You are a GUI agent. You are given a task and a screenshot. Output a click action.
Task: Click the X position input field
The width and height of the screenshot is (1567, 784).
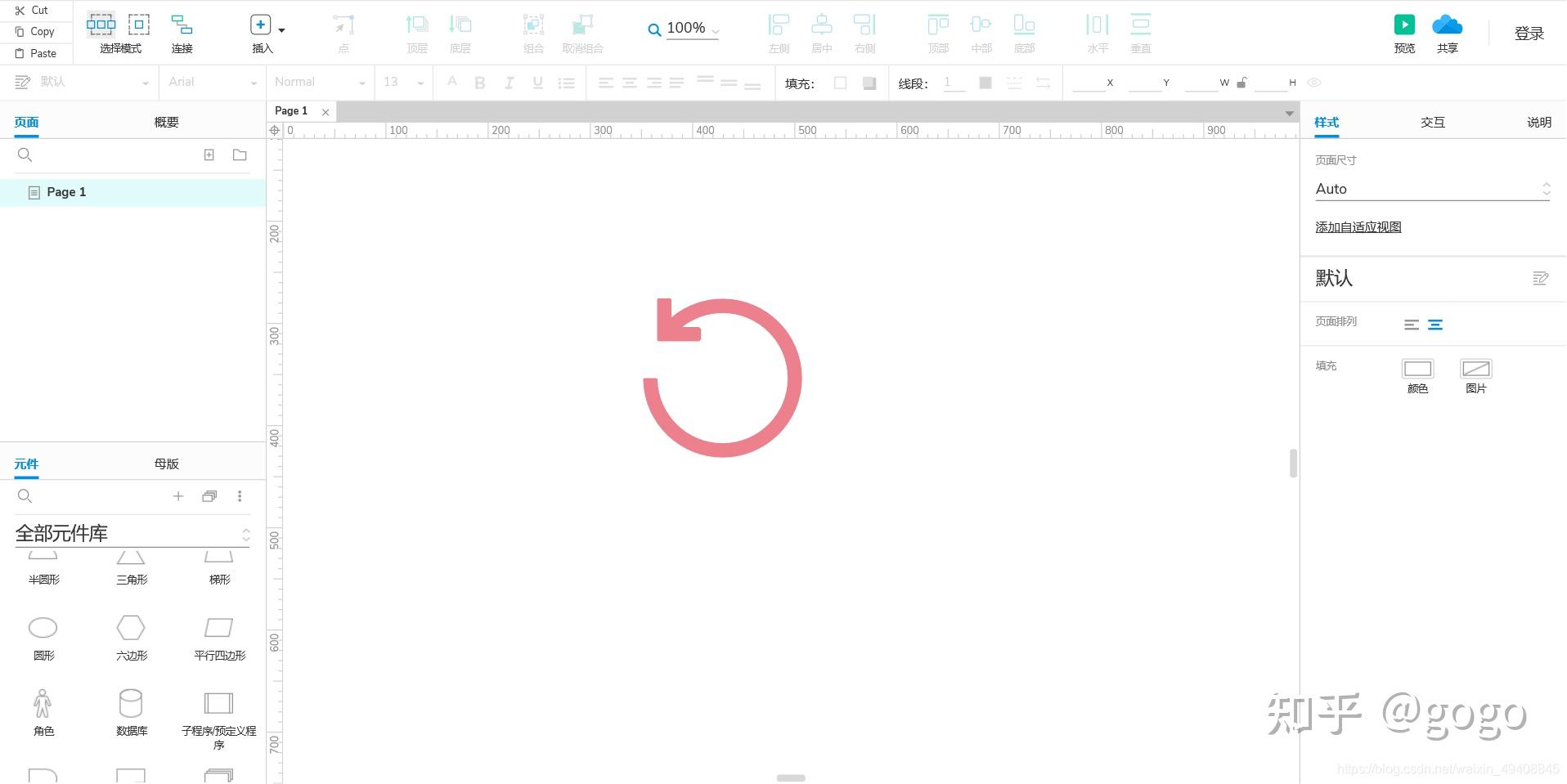[1089, 83]
